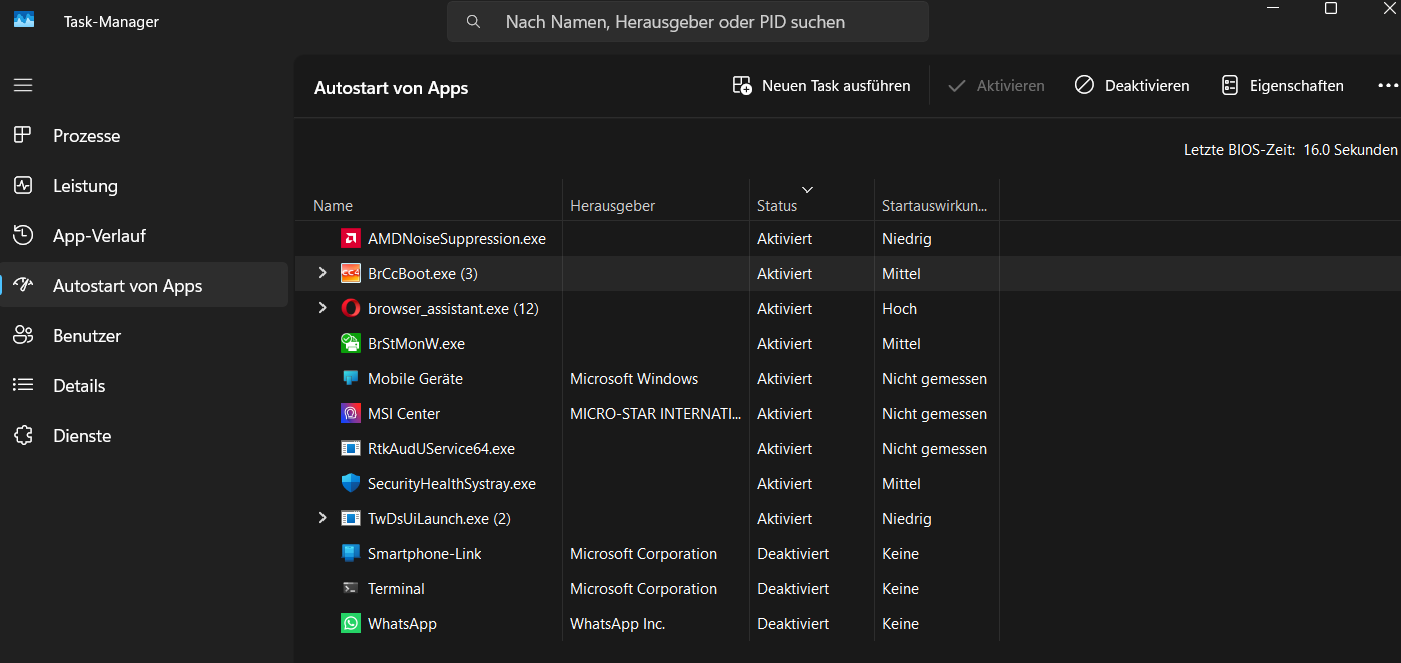This screenshot has height=663, width=1401.
Task: Click the Deaktivieren button
Action: pos(1132,86)
